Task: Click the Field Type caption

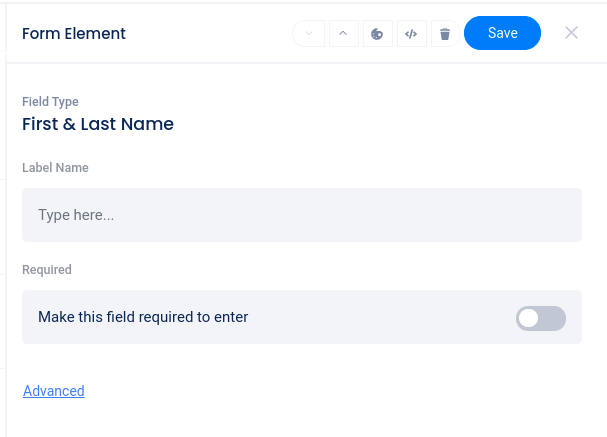Action: coord(50,102)
